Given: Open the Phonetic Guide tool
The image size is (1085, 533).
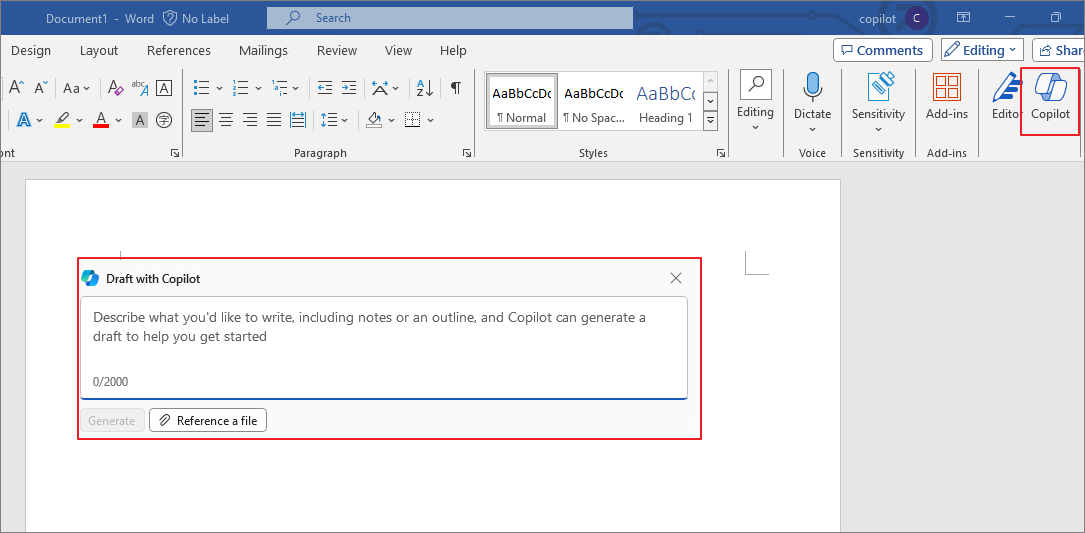Looking at the screenshot, I should (x=140, y=88).
